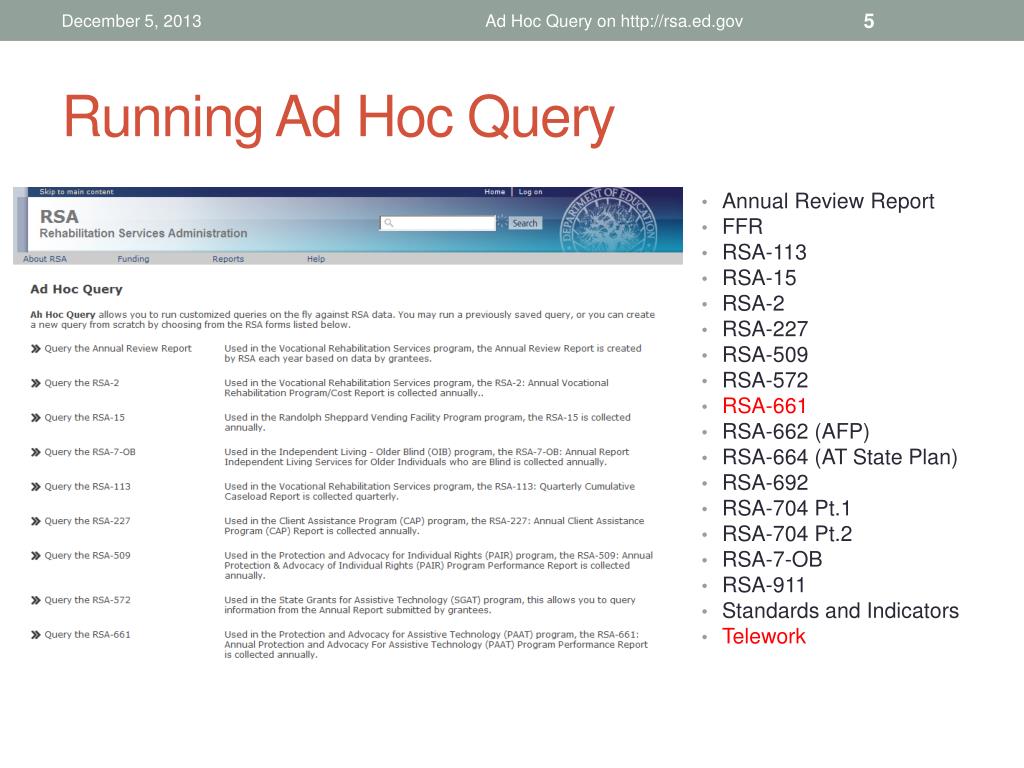Select RSA-692 in the bullet list
1024x768 pixels.
(x=765, y=483)
